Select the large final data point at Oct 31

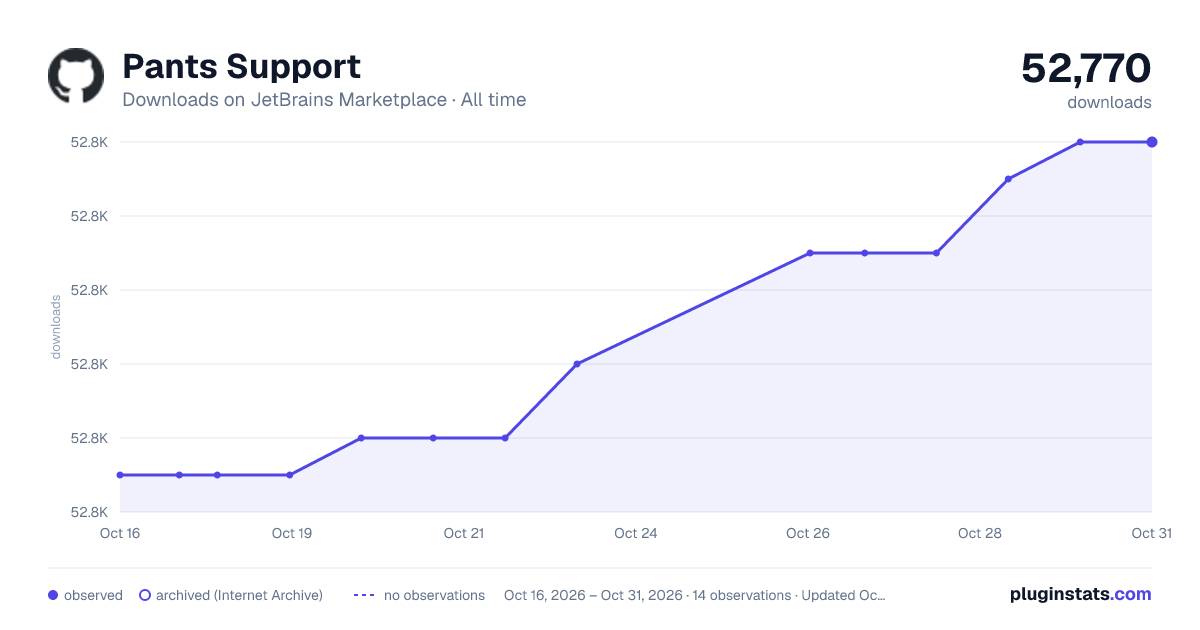click(1152, 142)
